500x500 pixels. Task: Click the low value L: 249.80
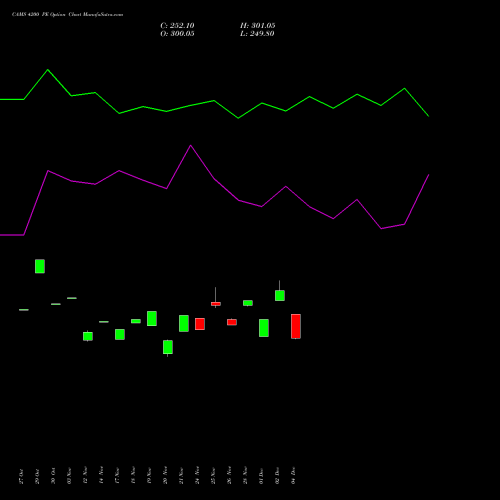257,34
